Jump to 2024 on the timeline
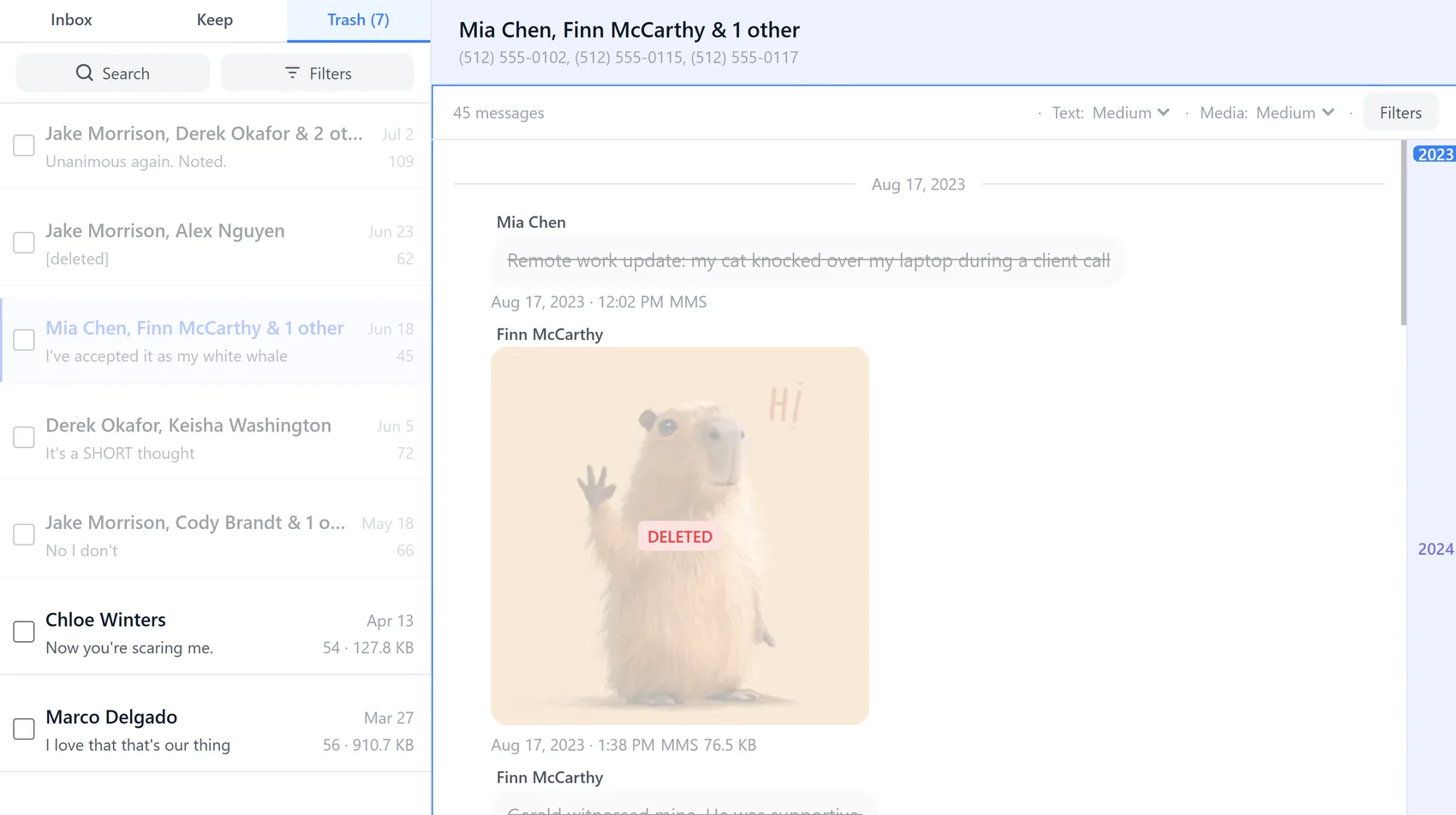 [x=1435, y=549]
